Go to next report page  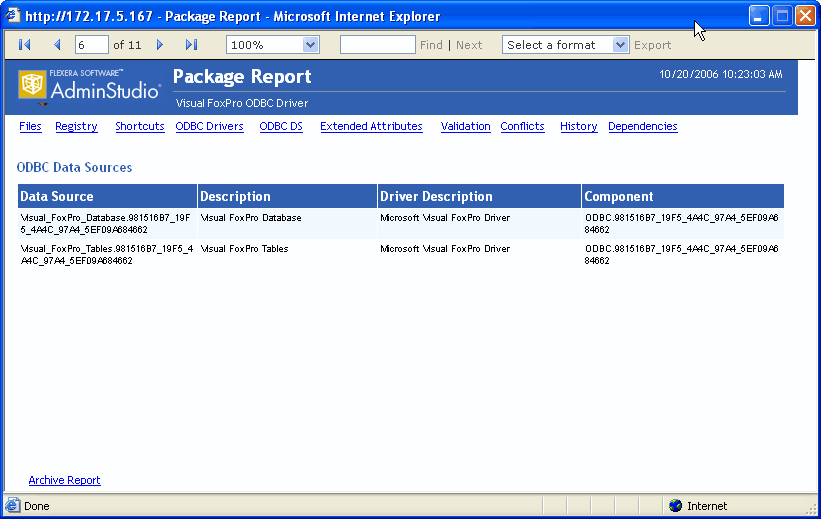[x=160, y=45]
